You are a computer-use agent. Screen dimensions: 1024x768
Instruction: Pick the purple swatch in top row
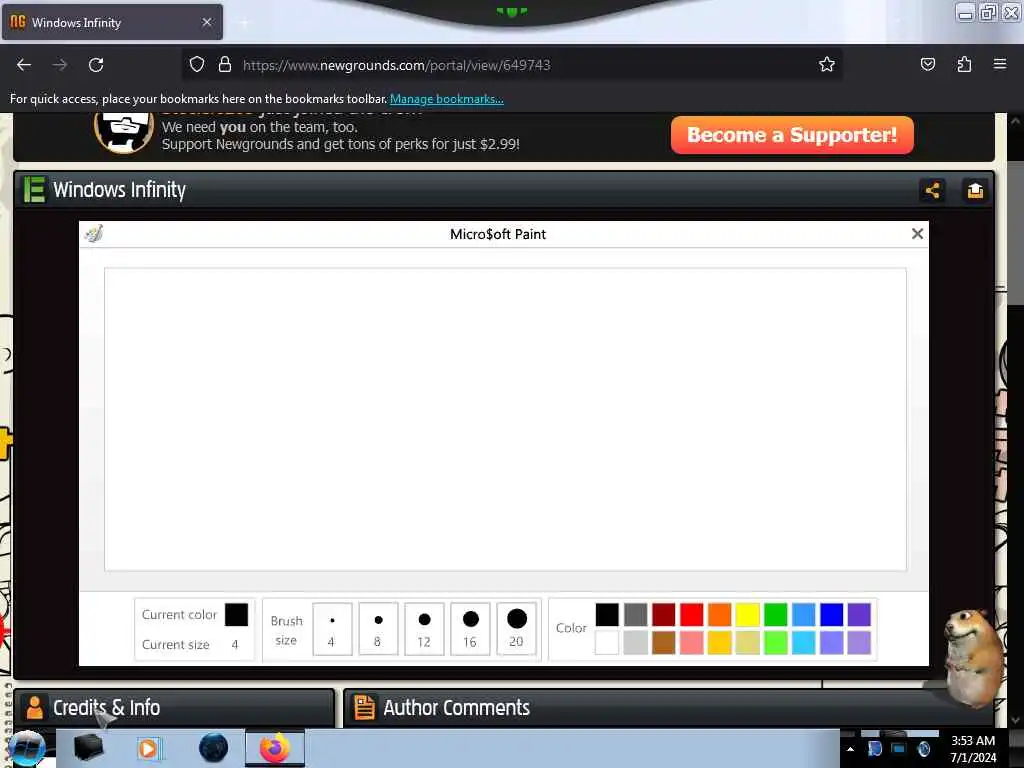(x=859, y=615)
